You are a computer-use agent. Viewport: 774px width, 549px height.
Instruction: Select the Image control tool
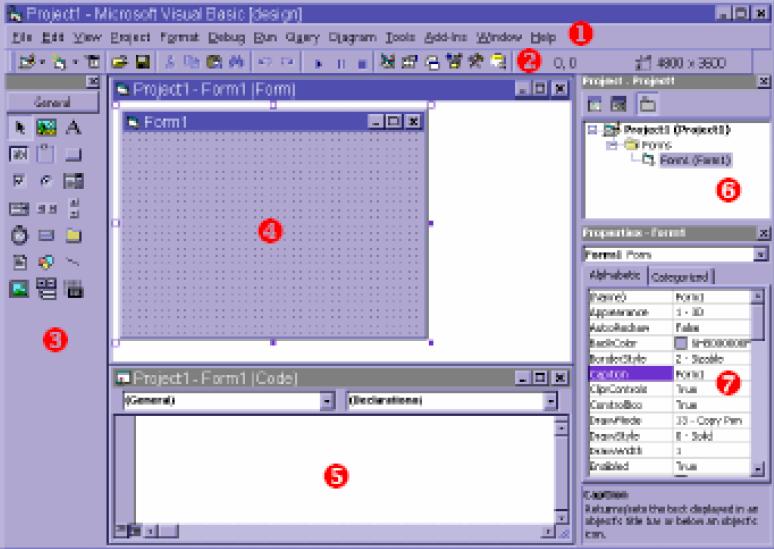[19, 289]
